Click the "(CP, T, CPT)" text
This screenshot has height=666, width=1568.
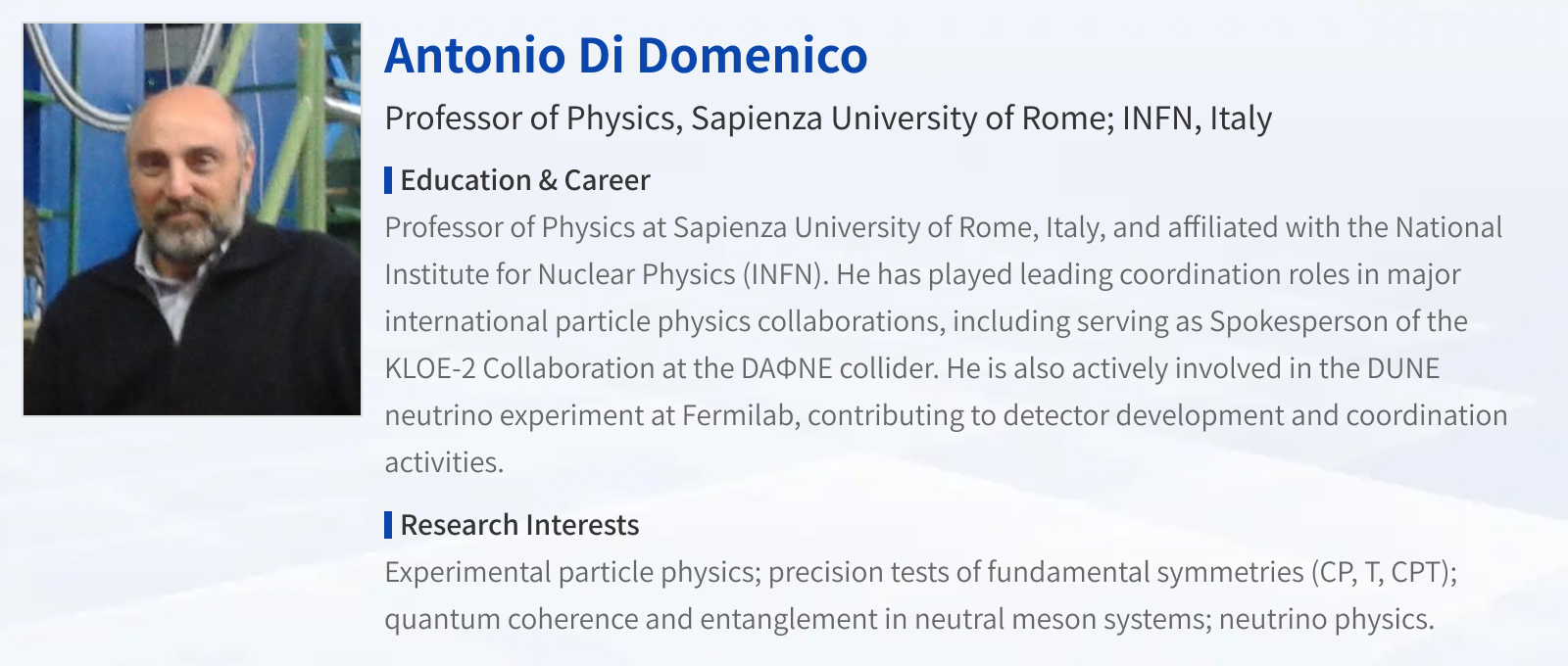click(x=1384, y=572)
